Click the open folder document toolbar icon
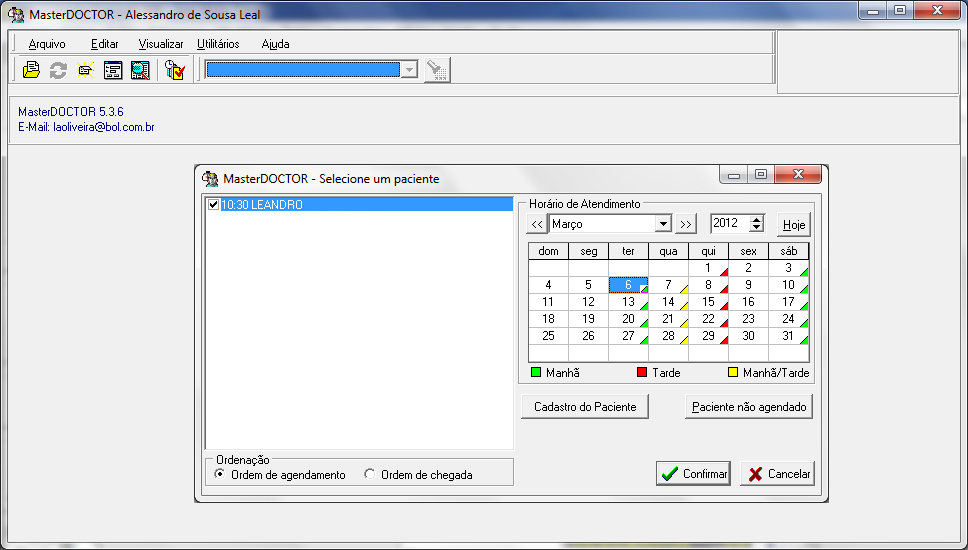The height and width of the screenshot is (550, 968). coord(31,70)
